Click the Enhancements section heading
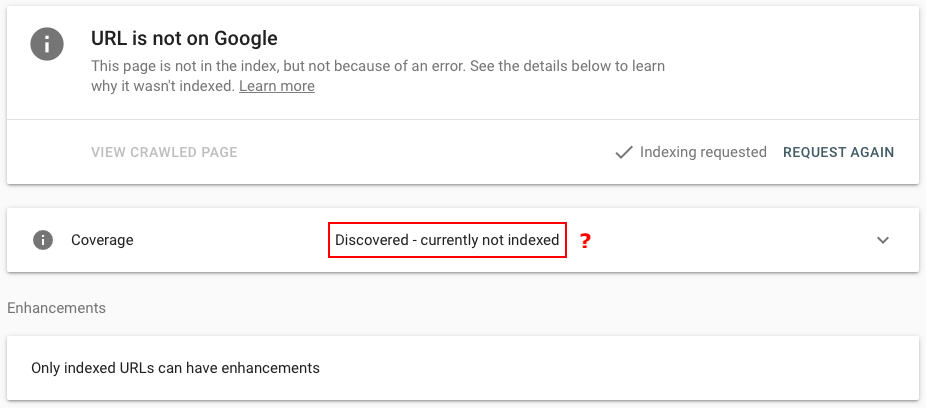This screenshot has height=408, width=926. (56, 308)
